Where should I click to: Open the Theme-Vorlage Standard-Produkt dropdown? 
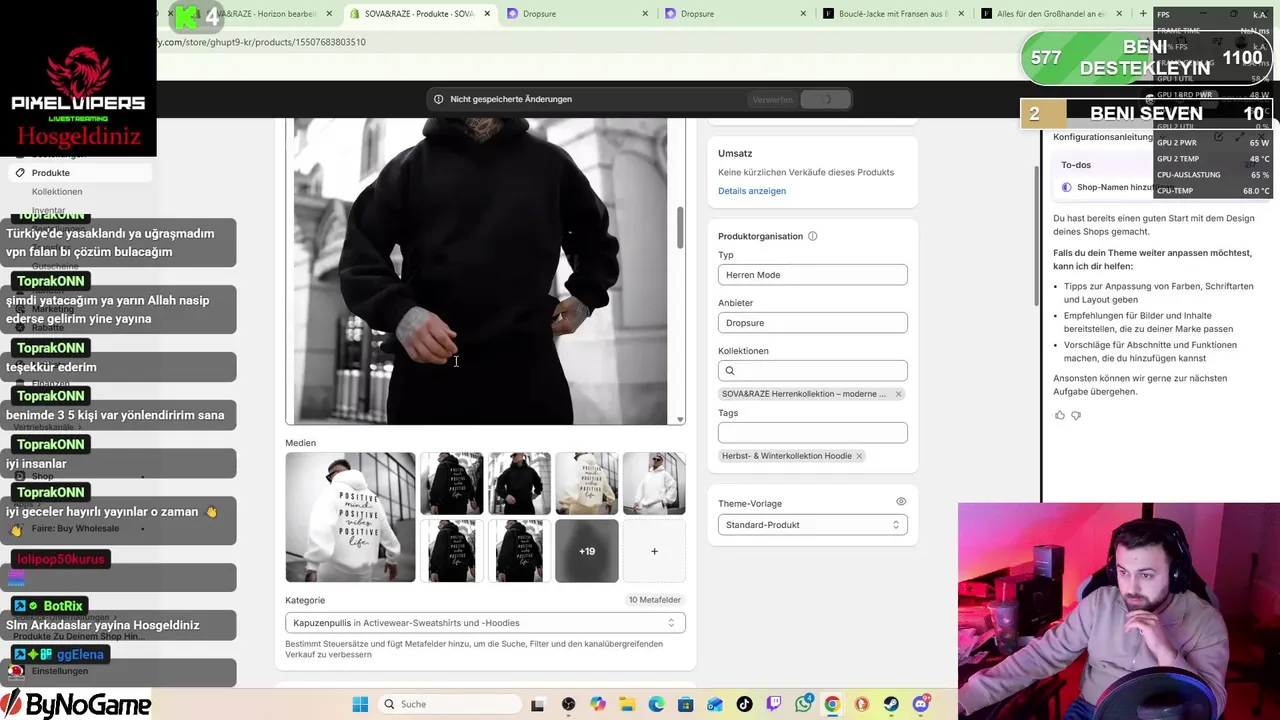pyautogui.click(x=812, y=525)
